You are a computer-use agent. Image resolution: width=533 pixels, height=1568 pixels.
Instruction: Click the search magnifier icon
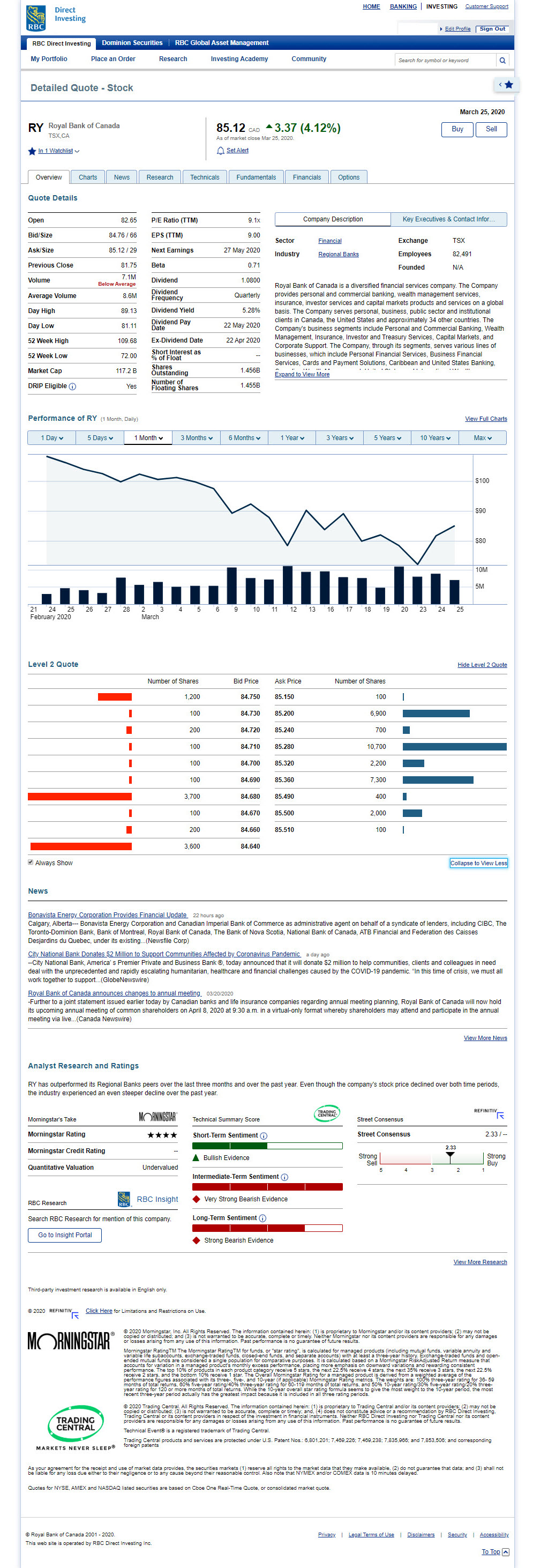pyautogui.click(x=502, y=60)
